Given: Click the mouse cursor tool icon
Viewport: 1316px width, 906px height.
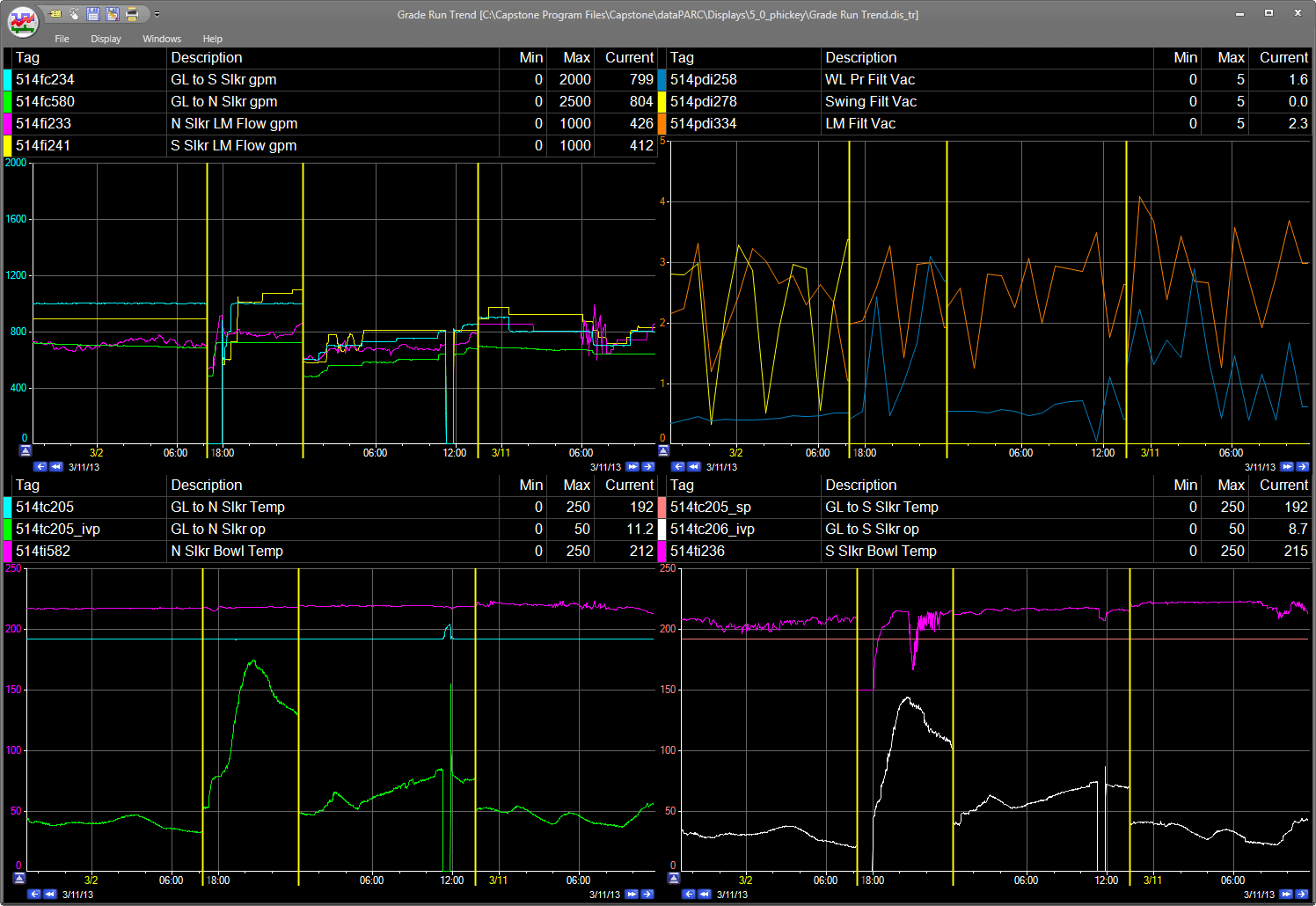Looking at the screenshot, I should [75, 14].
